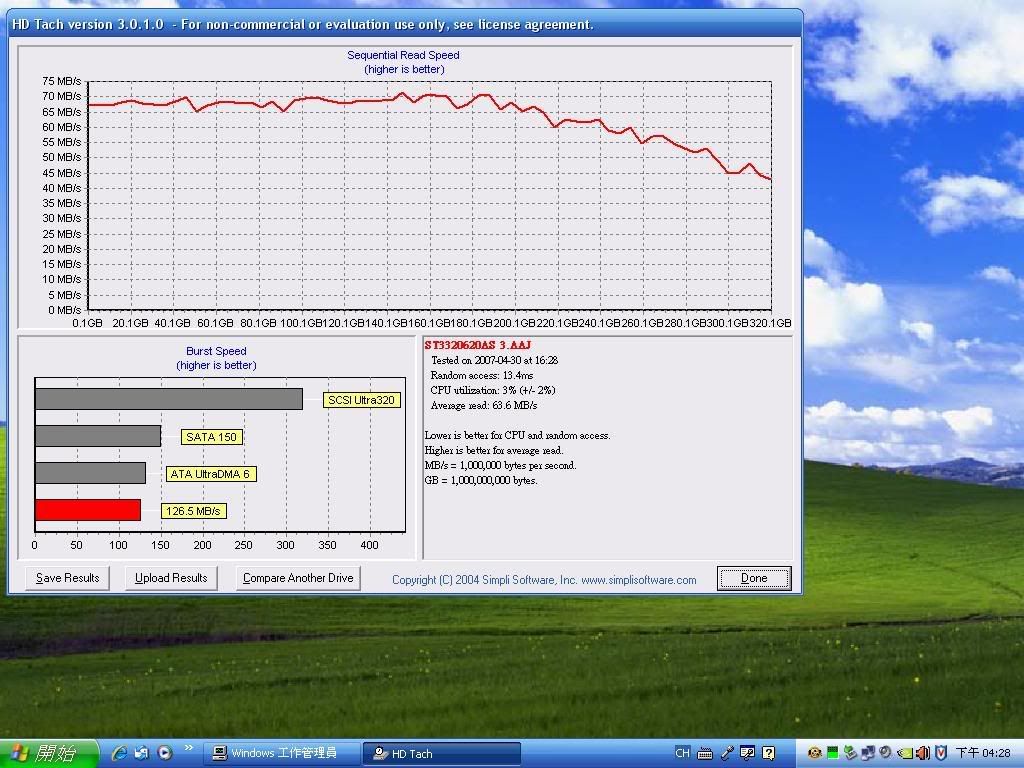1024x768 pixels.
Task: Click the language bar microphone icon
Action: click(727, 753)
